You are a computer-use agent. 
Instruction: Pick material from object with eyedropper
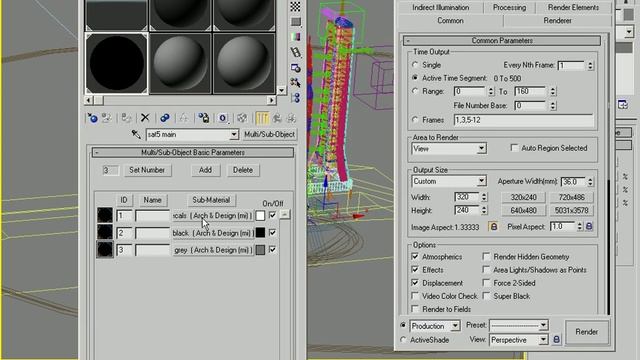136,134
